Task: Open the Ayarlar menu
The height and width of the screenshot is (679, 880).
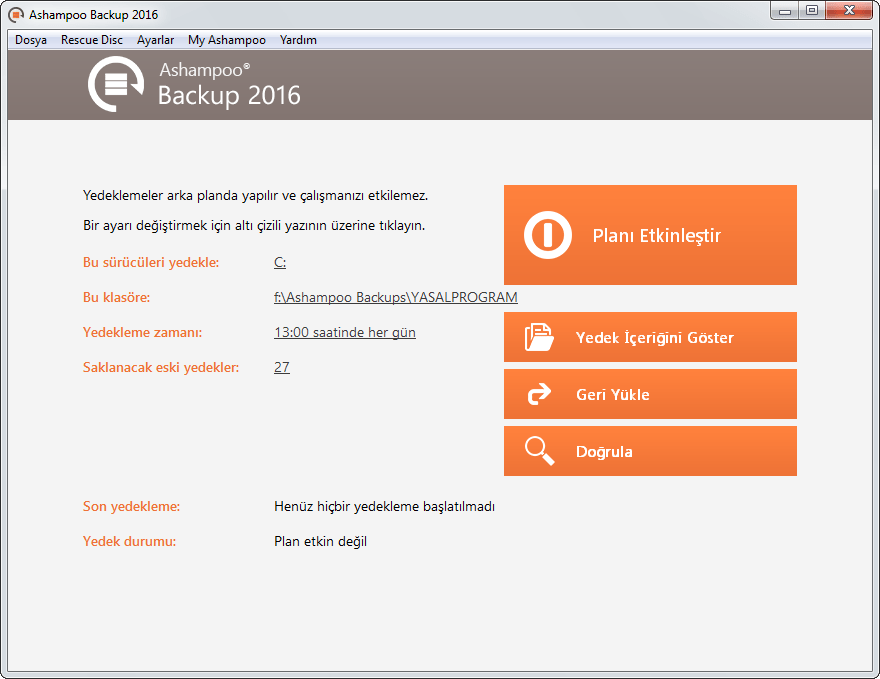Action: click(155, 40)
